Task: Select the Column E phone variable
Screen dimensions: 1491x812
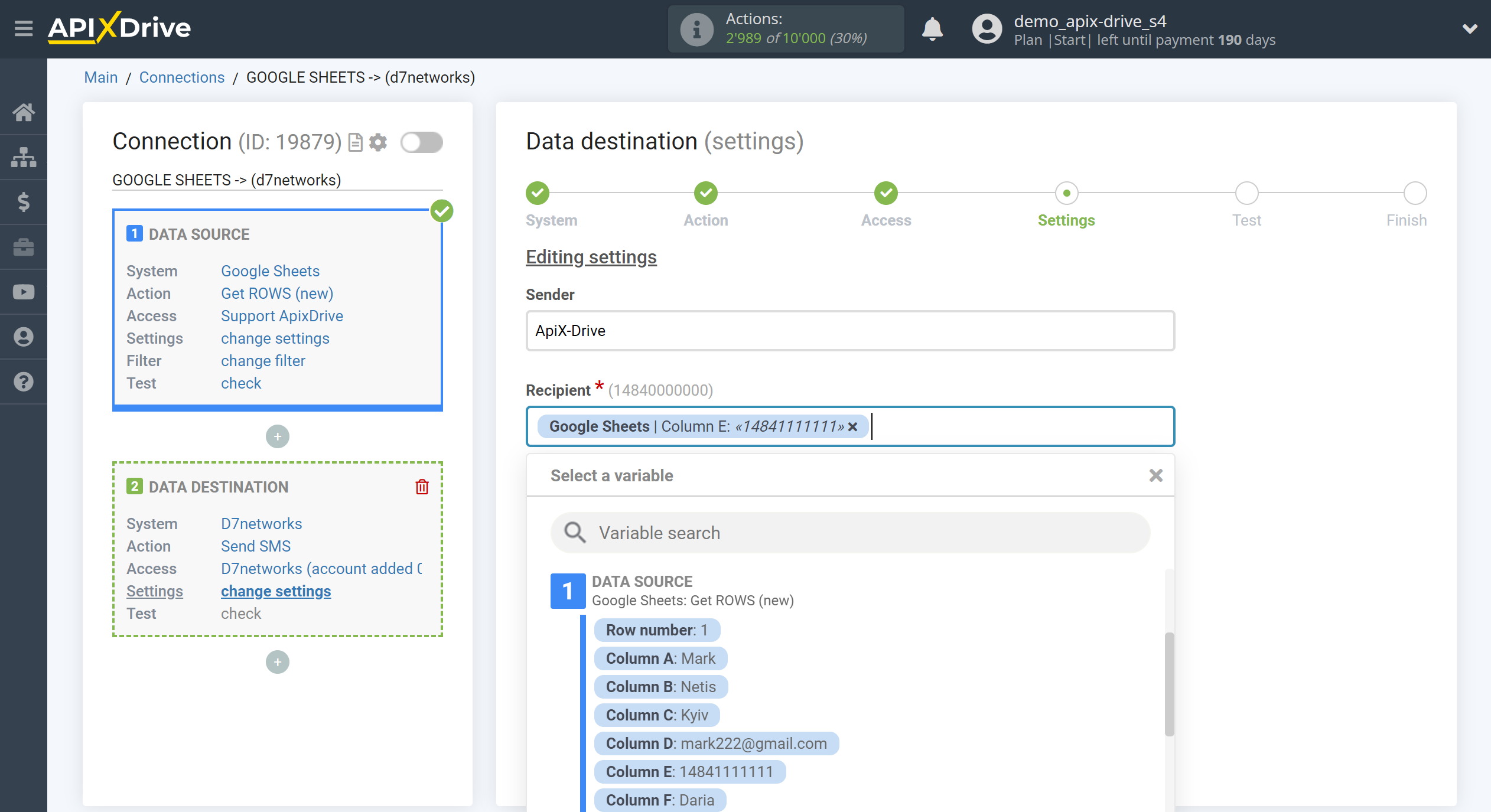Action: coord(689,772)
